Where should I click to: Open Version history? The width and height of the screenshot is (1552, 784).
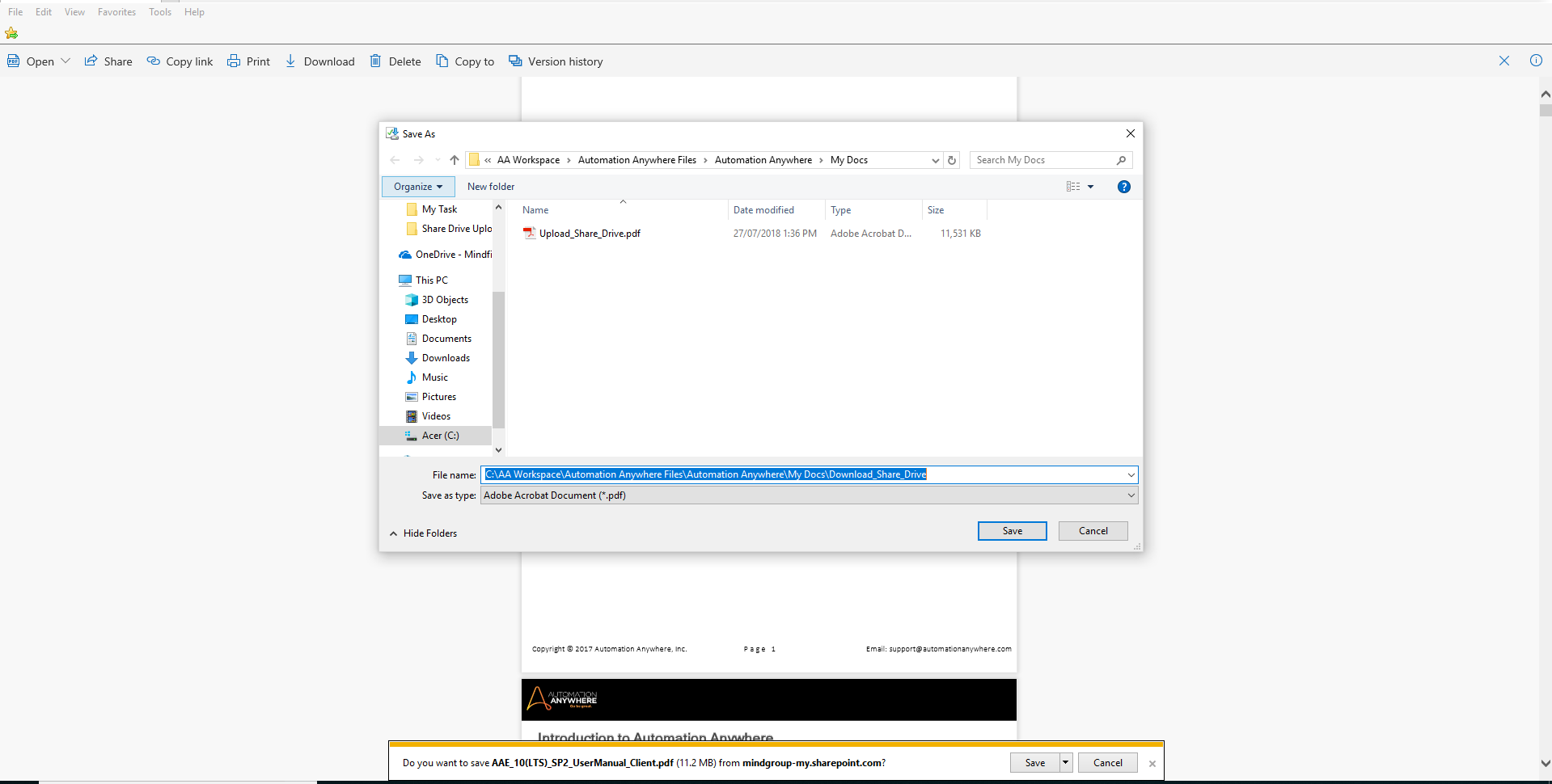pyautogui.click(x=556, y=61)
